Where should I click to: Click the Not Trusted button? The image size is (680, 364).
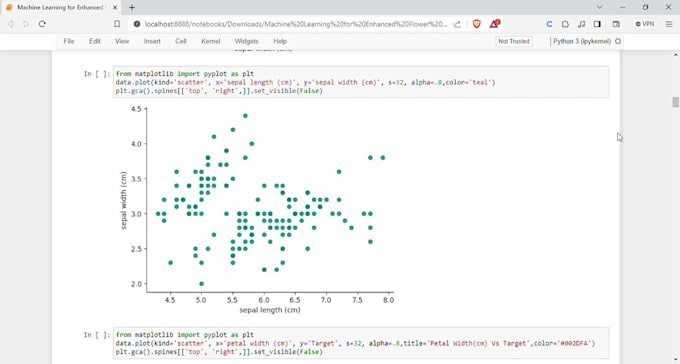[514, 41]
